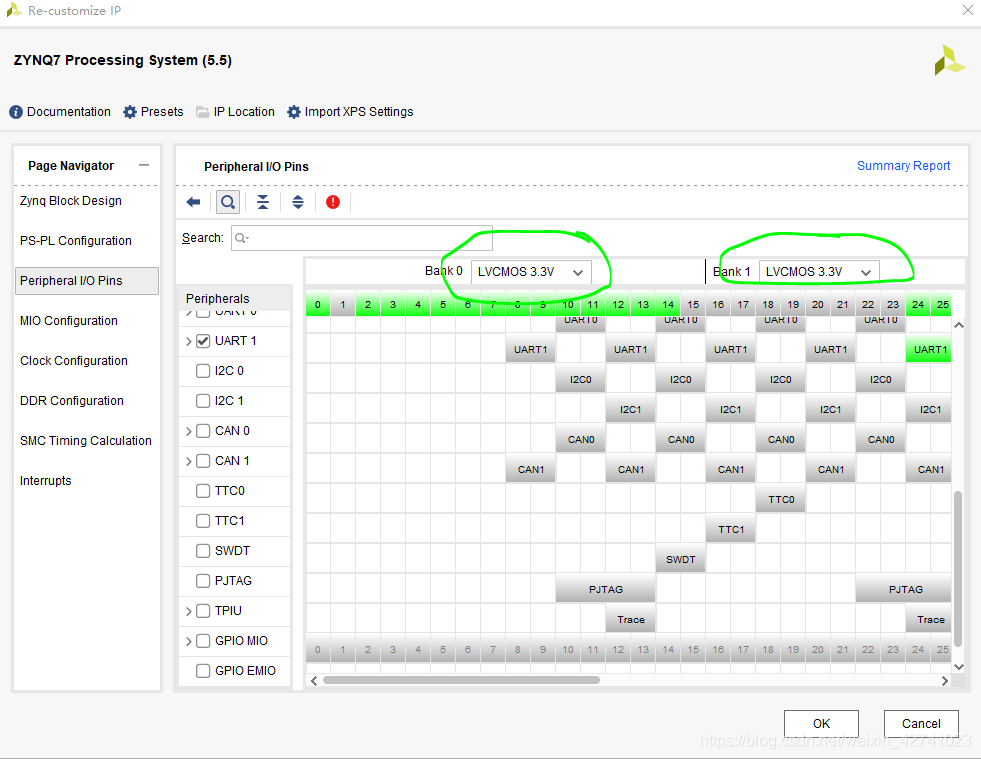The width and height of the screenshot is (981, 759).
Task: Select the TTC1 pin cell
Action: click(x=731, y=529)
